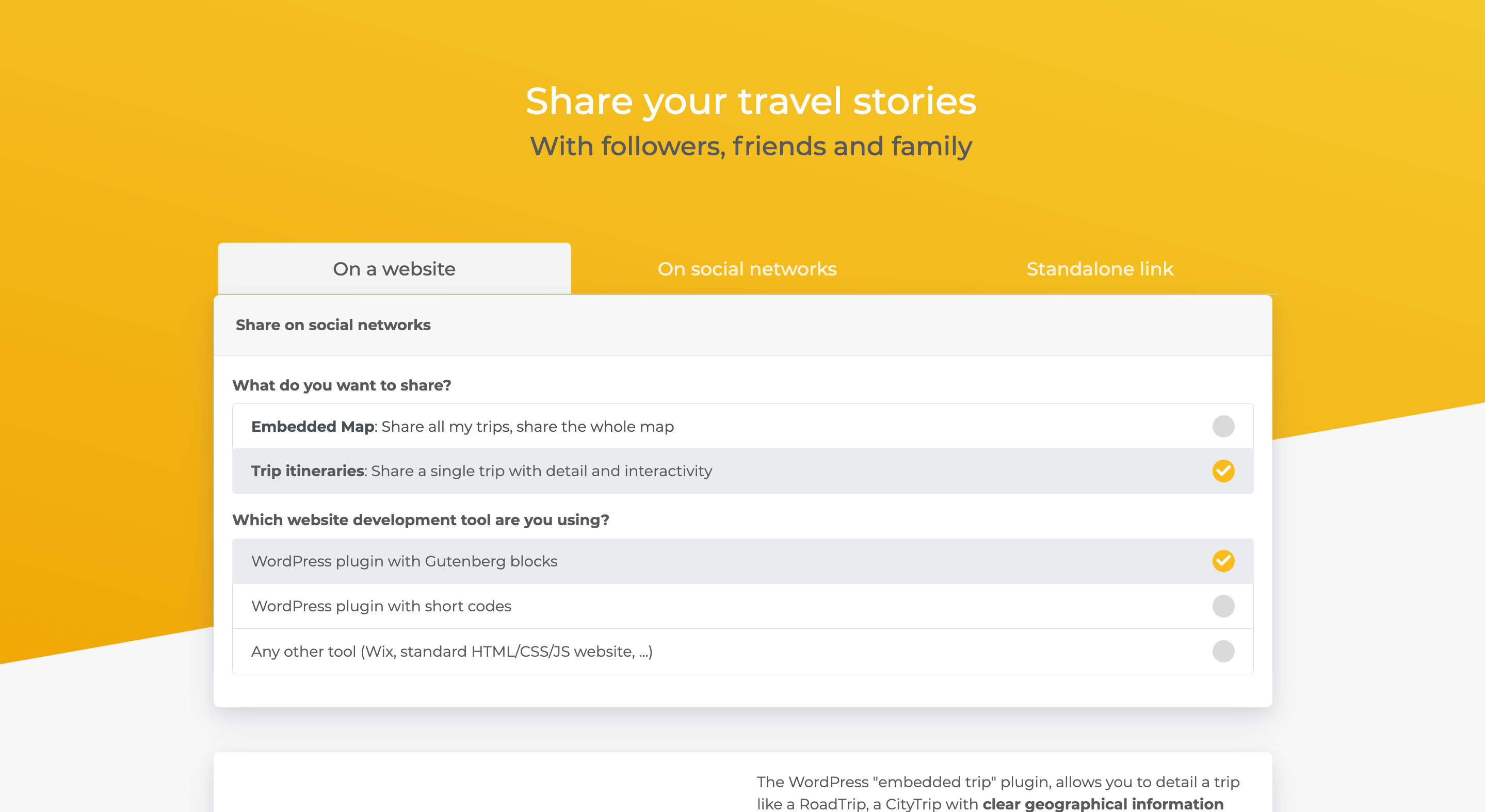
Task: Click the Embedded Map radio circle
Action: click(x=1224, y=427)
